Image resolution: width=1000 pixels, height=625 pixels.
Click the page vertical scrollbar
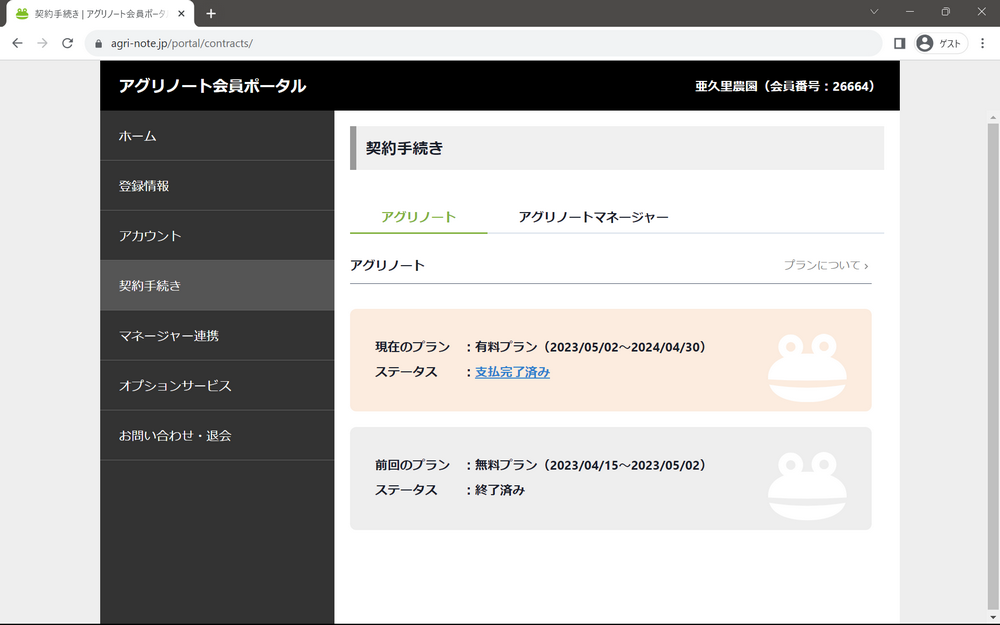(x=993, y=364)
